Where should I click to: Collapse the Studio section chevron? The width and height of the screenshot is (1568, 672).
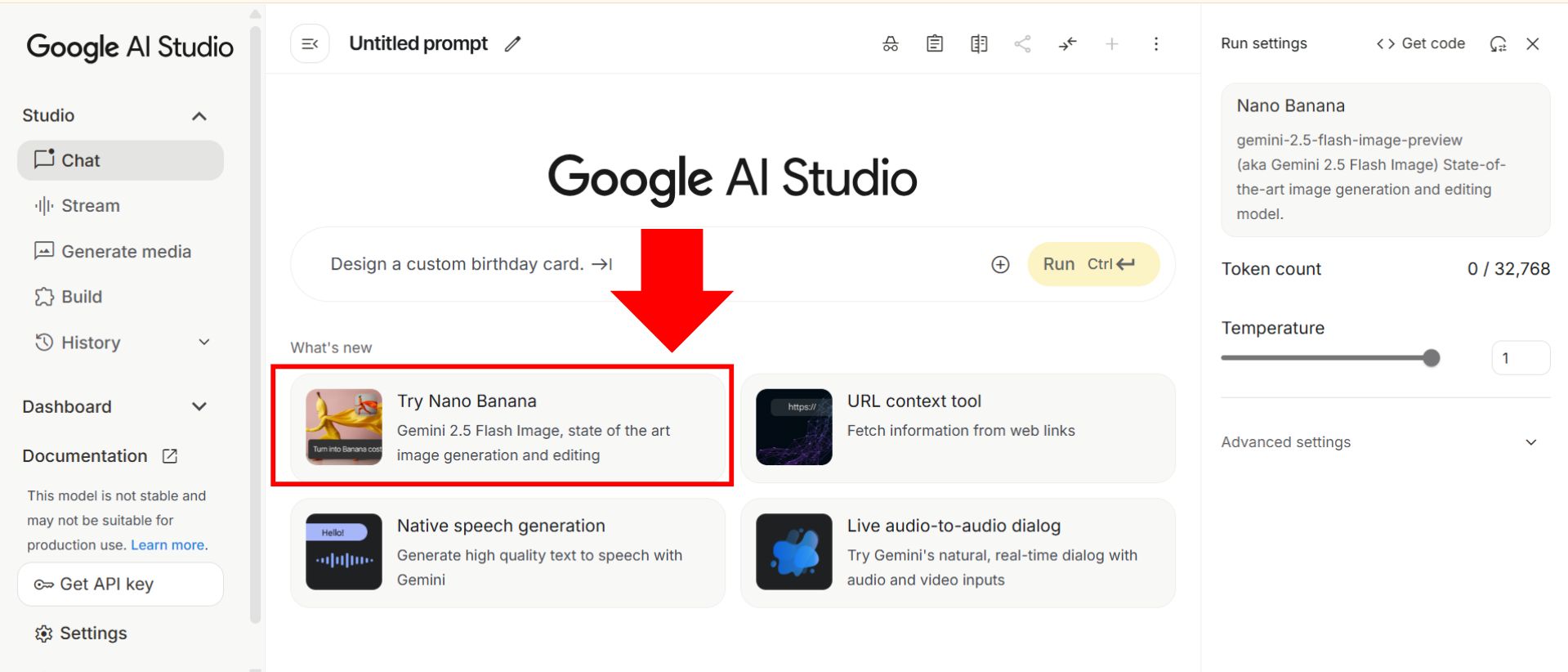(199, 116)
